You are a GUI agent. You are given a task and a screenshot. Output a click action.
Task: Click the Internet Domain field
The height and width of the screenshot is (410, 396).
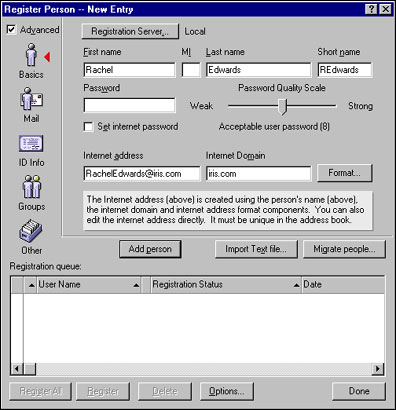pos(258,174)
